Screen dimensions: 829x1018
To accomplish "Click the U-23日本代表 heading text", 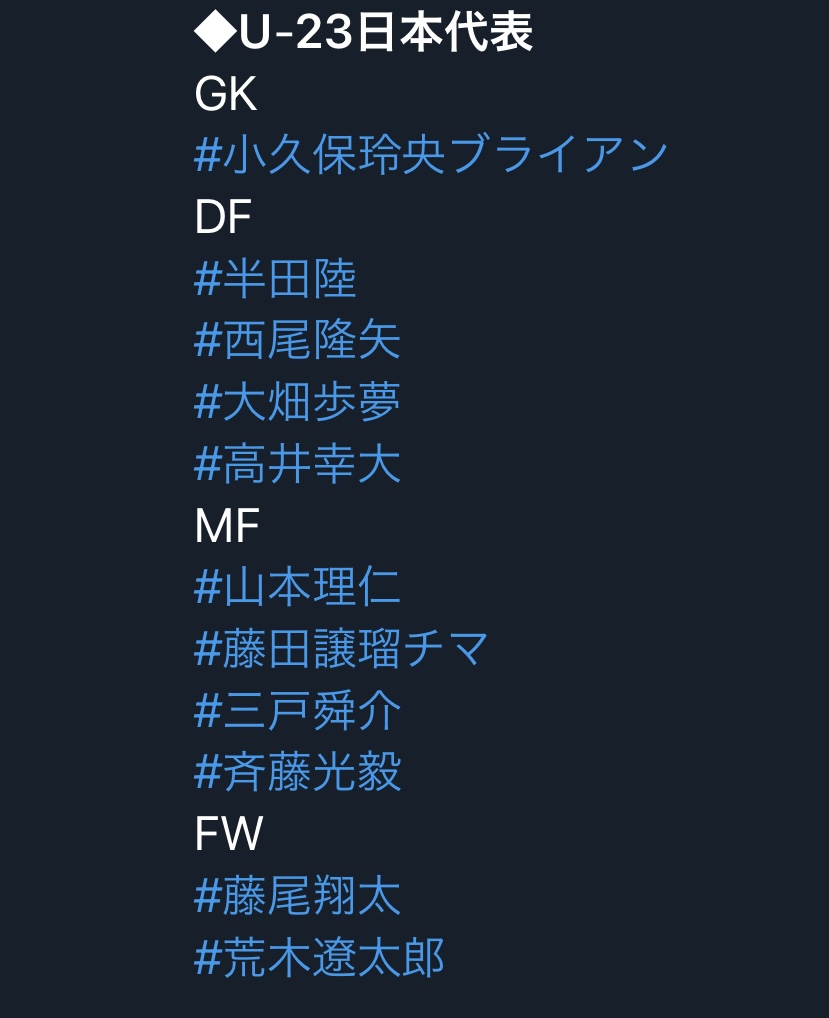I will (x=386, y=32).
